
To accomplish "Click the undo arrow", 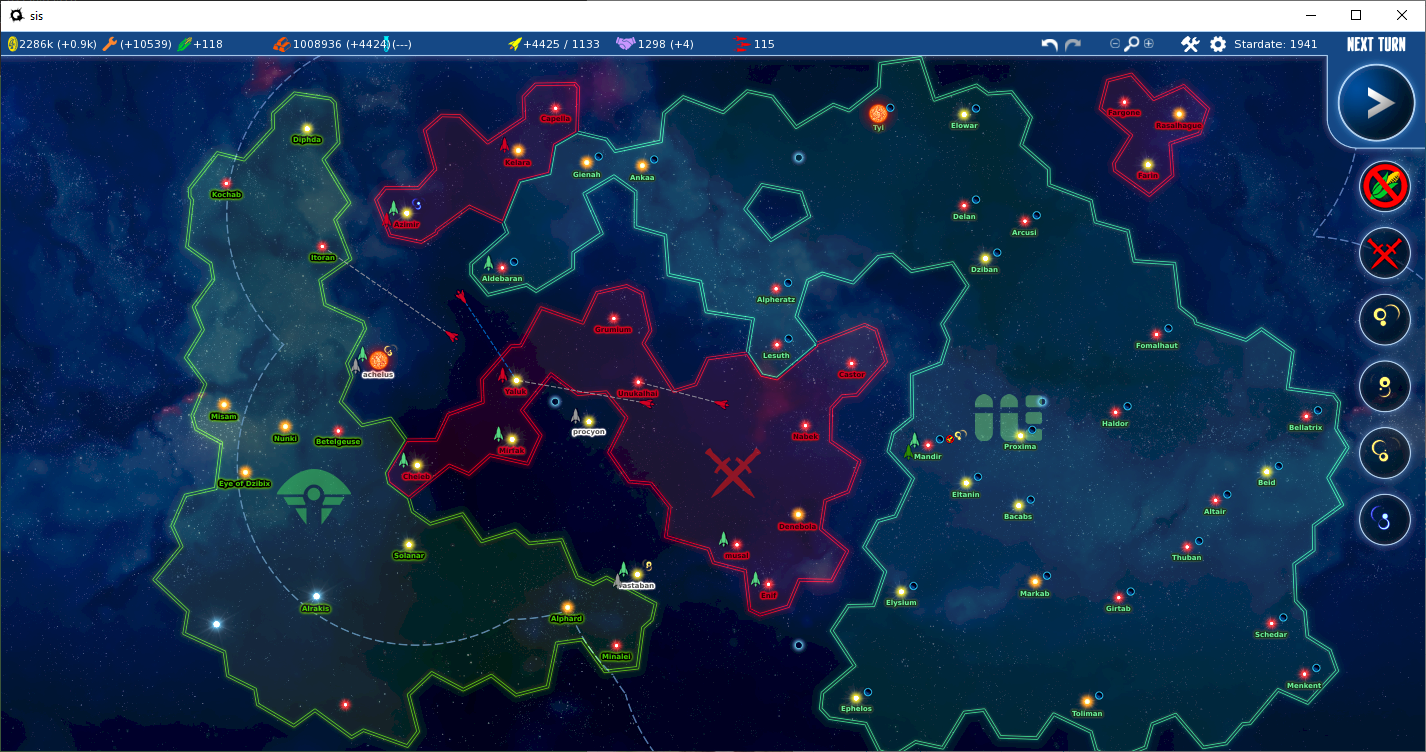I will [x=1049, y=44].
